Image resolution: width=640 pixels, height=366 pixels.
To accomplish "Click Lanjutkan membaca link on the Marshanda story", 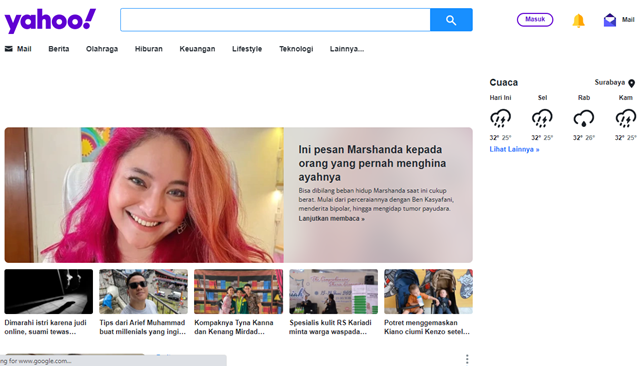I will [331, 218].
